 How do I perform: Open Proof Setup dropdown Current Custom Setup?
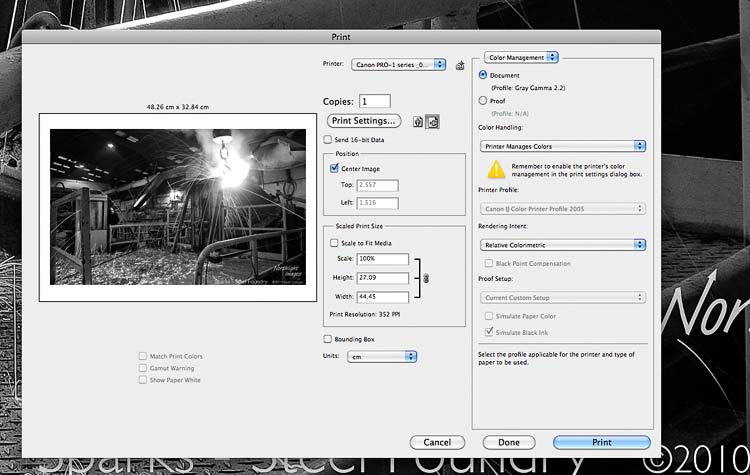[x=562, y=298]
